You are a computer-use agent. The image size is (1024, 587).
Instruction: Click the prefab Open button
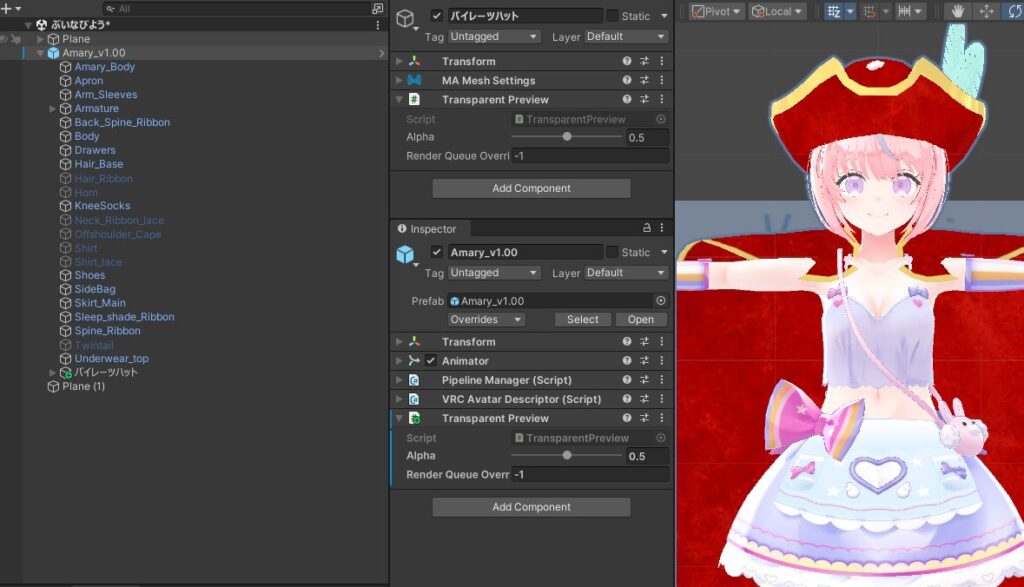pos(640,320)
